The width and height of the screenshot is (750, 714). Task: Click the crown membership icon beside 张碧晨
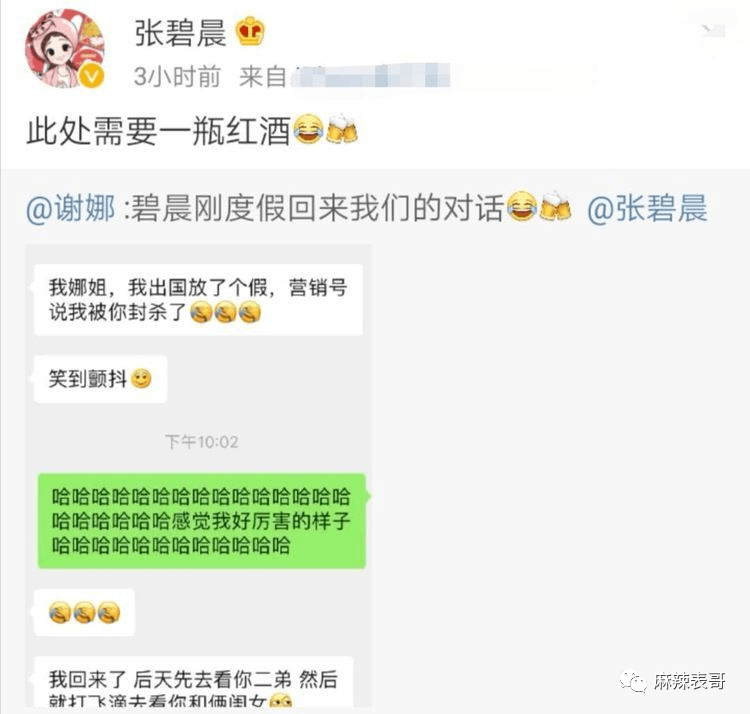250,32
